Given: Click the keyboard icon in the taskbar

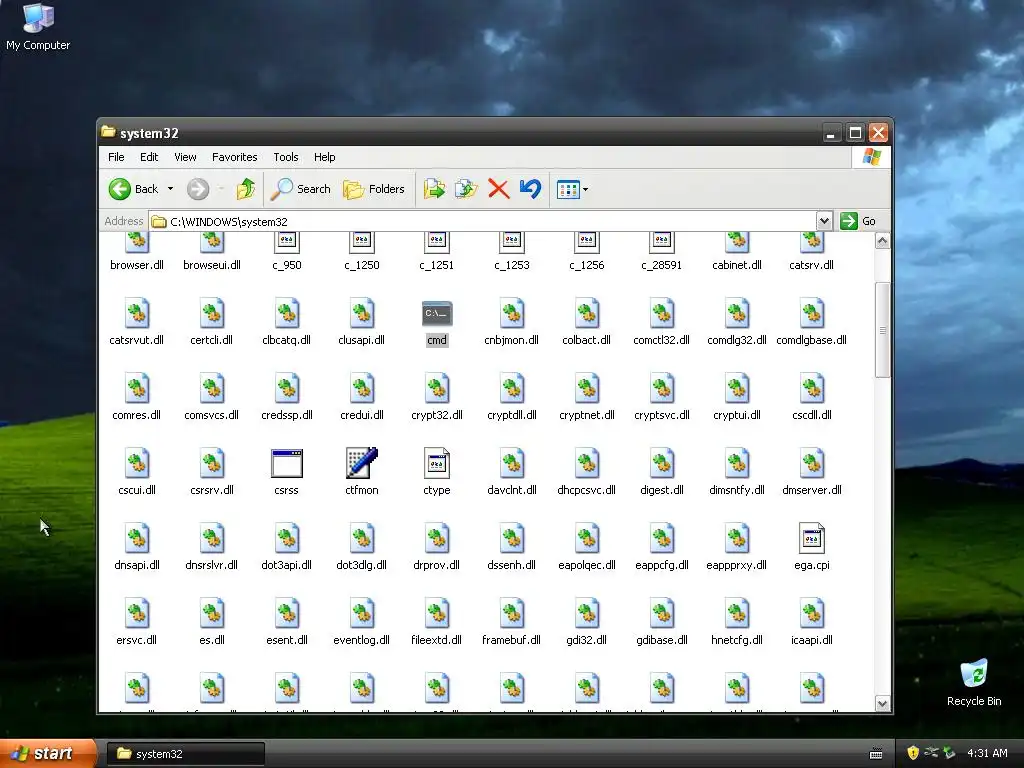Looking at the screenshot, I should (x=876, y=754).
